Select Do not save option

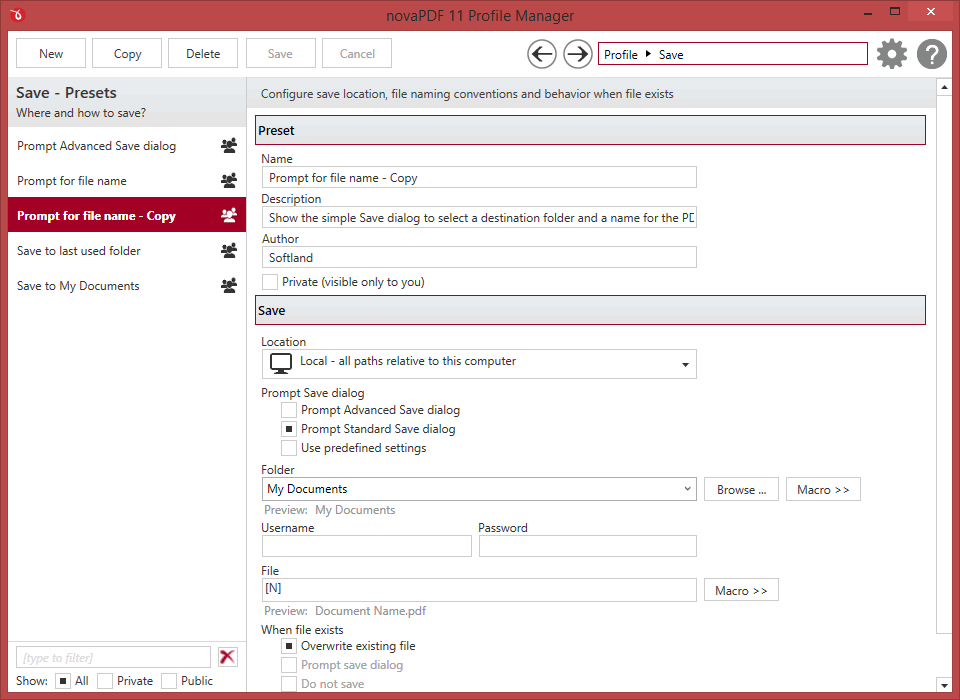(289, 683)
